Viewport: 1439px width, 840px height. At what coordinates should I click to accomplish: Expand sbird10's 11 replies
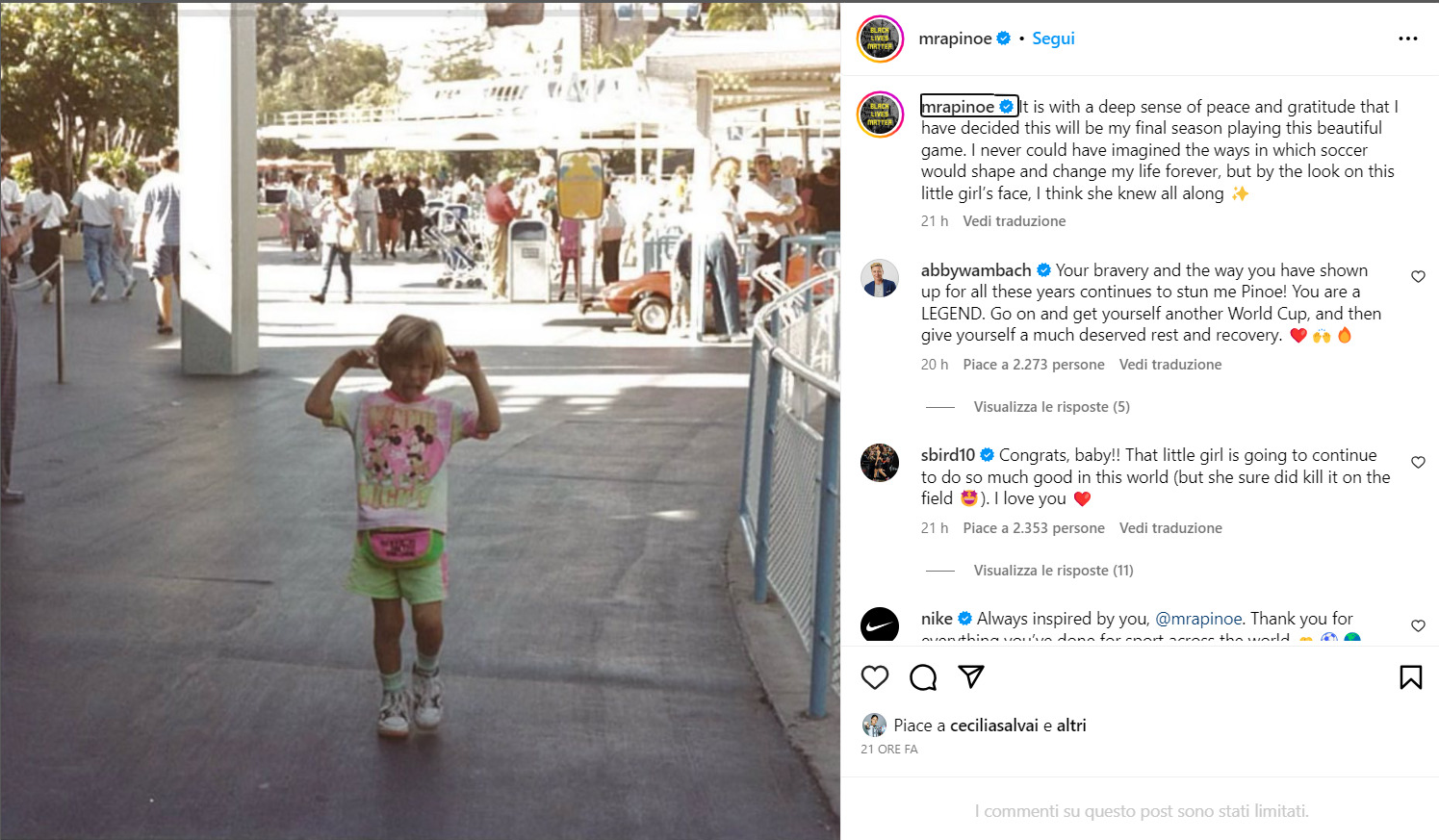[x=1053, y=571]
